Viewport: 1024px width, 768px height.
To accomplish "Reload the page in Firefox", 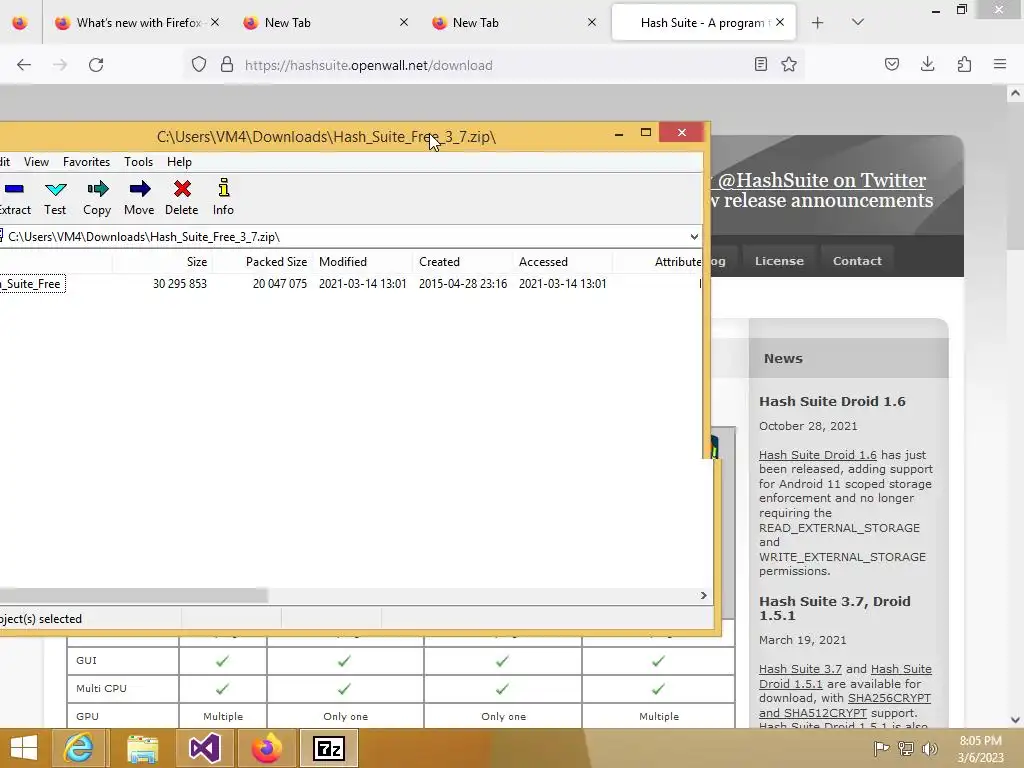I will click(x=96, y=65).
